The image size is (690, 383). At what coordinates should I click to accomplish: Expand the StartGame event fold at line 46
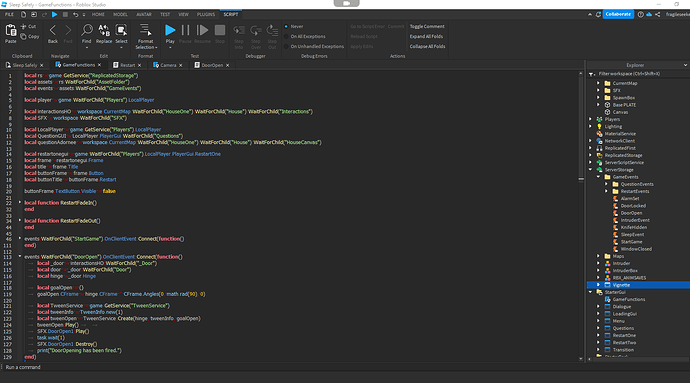coord(20,238)
